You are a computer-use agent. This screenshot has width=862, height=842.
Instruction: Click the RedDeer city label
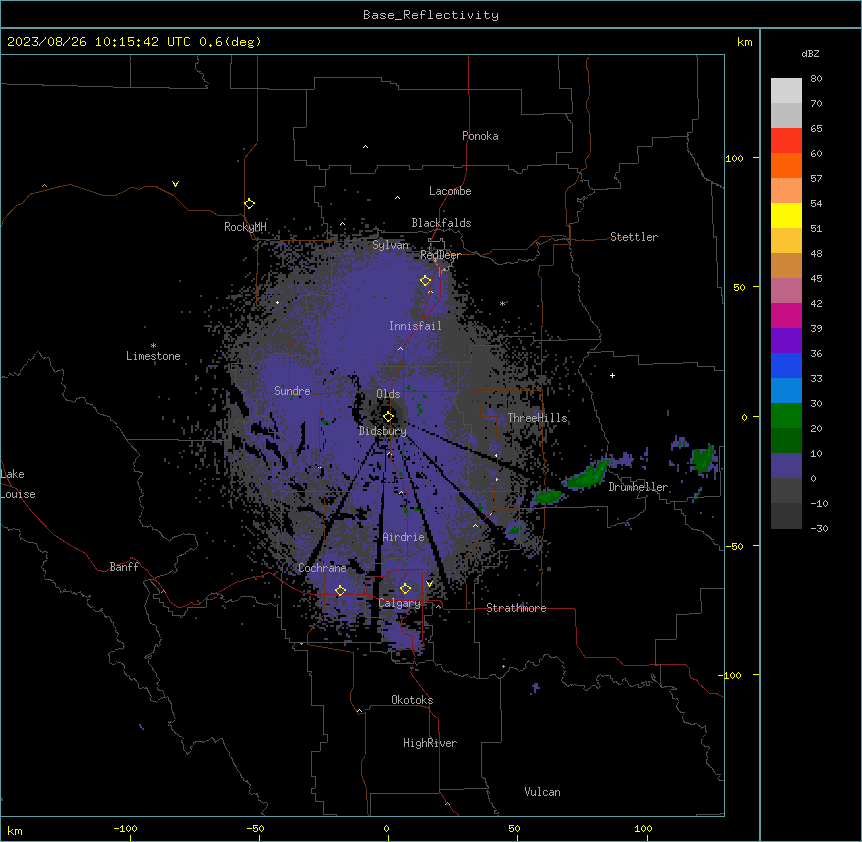tap(440, 255)
